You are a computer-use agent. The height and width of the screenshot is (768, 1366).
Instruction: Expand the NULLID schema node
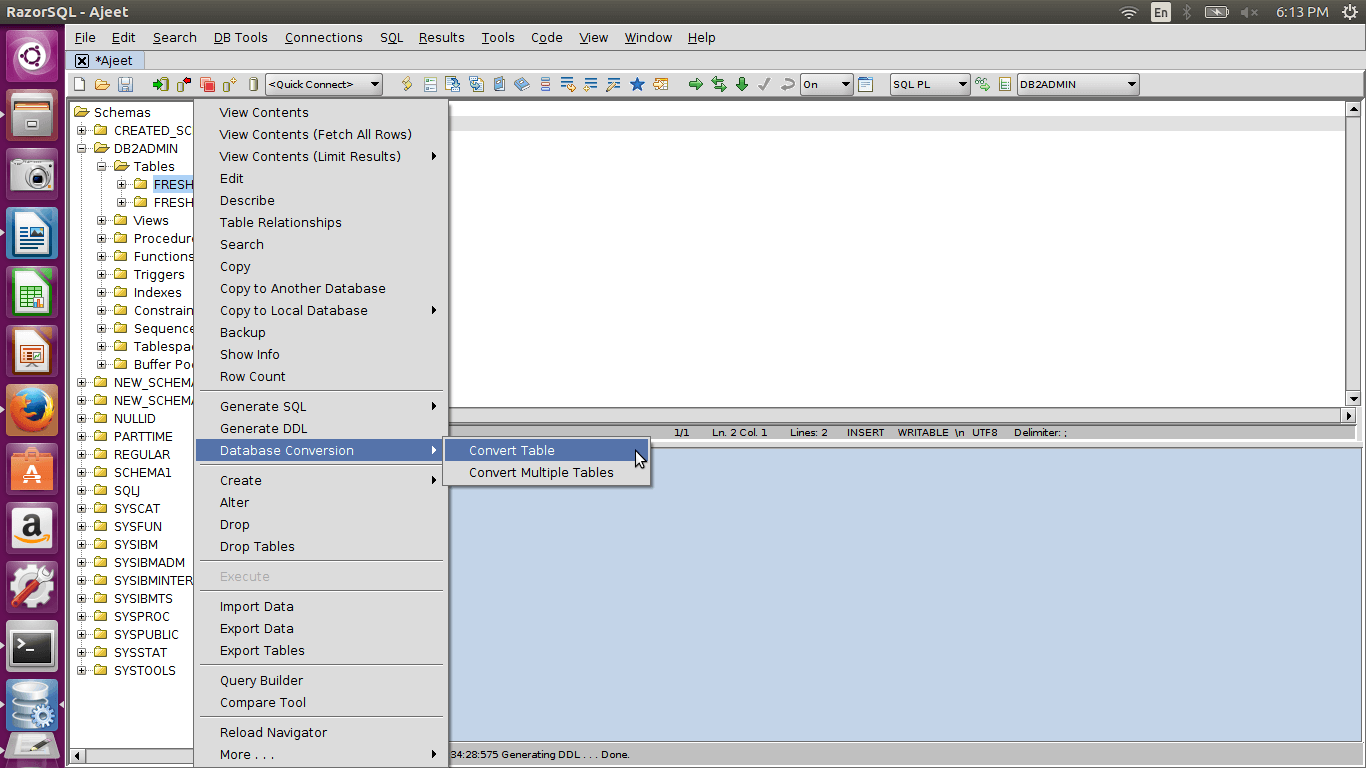coord(82,418)
